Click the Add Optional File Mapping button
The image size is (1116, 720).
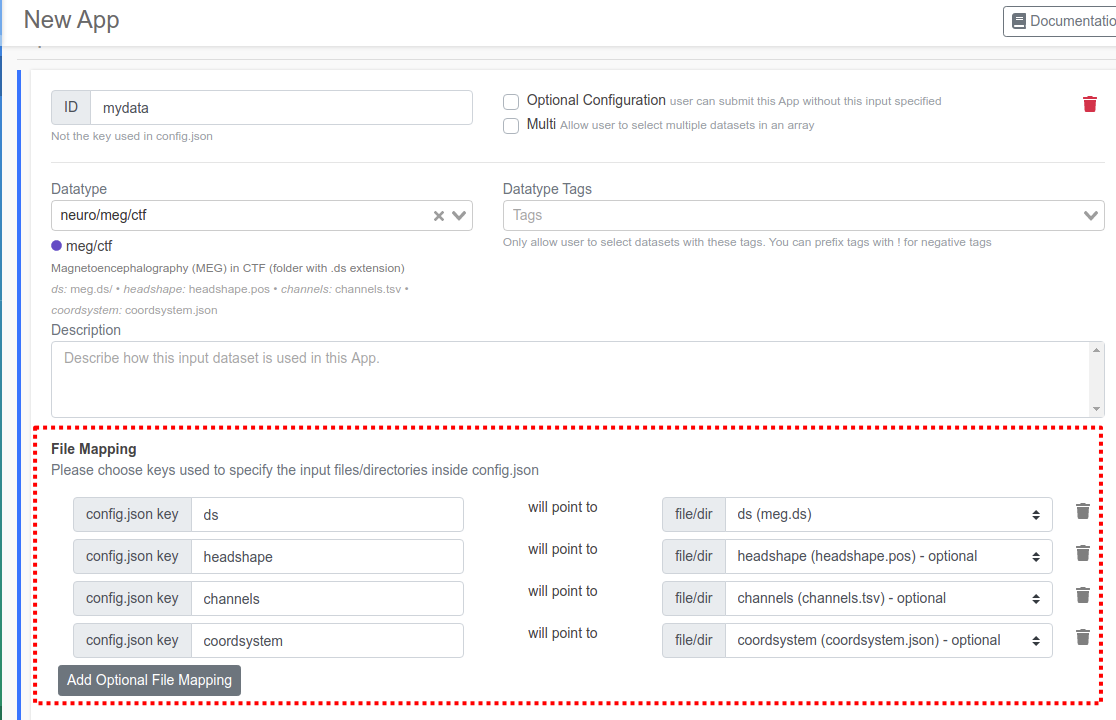coord(149,680)
